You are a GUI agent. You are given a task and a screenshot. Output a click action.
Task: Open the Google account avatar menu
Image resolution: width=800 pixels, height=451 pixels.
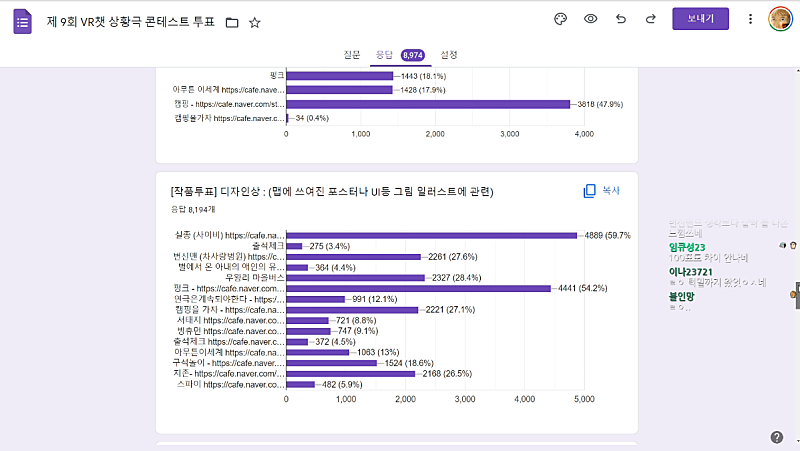(x=780, y=19)
